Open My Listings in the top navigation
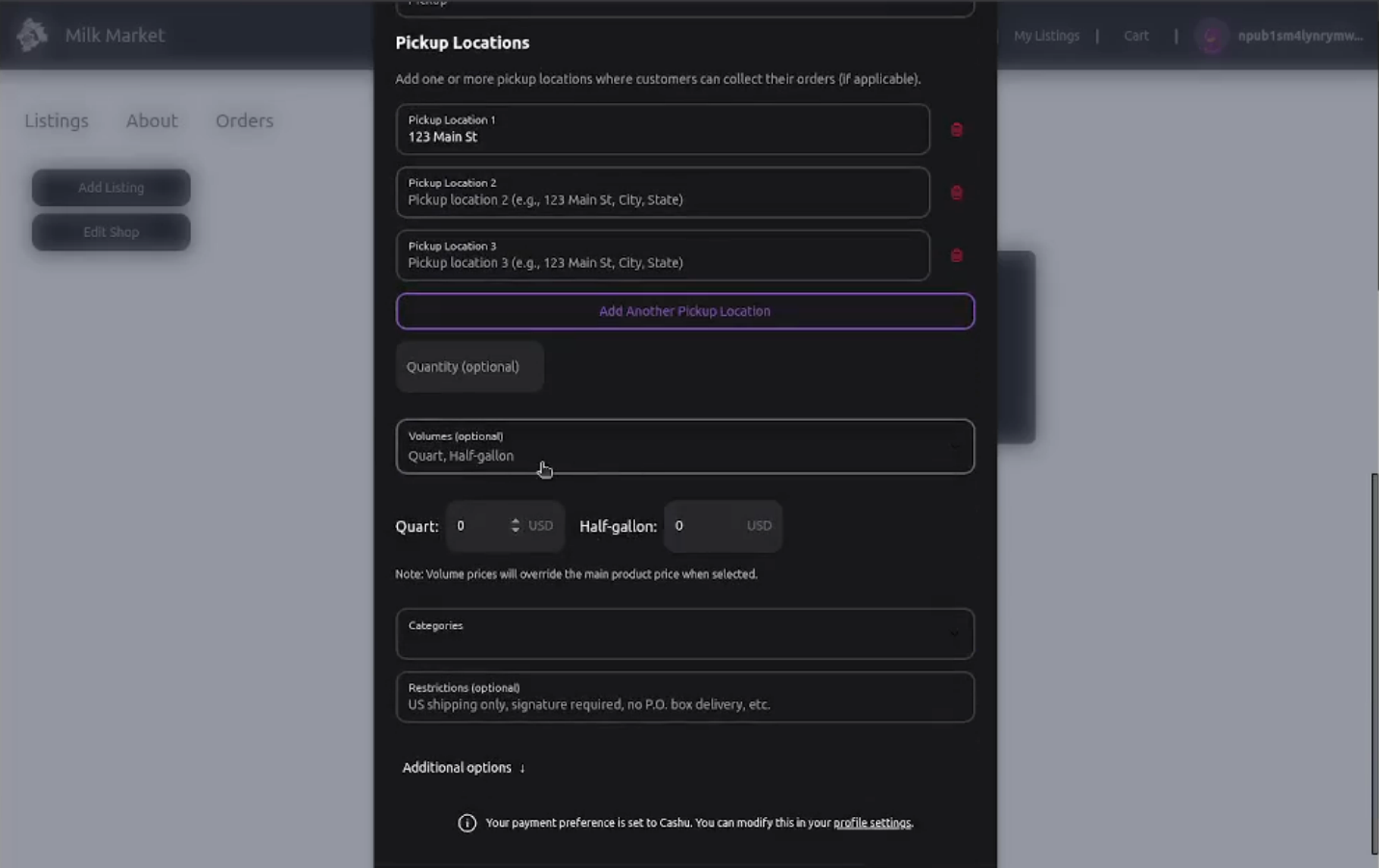The height and width of the screenshot is (868, 1379). [x=1046, y=36]
